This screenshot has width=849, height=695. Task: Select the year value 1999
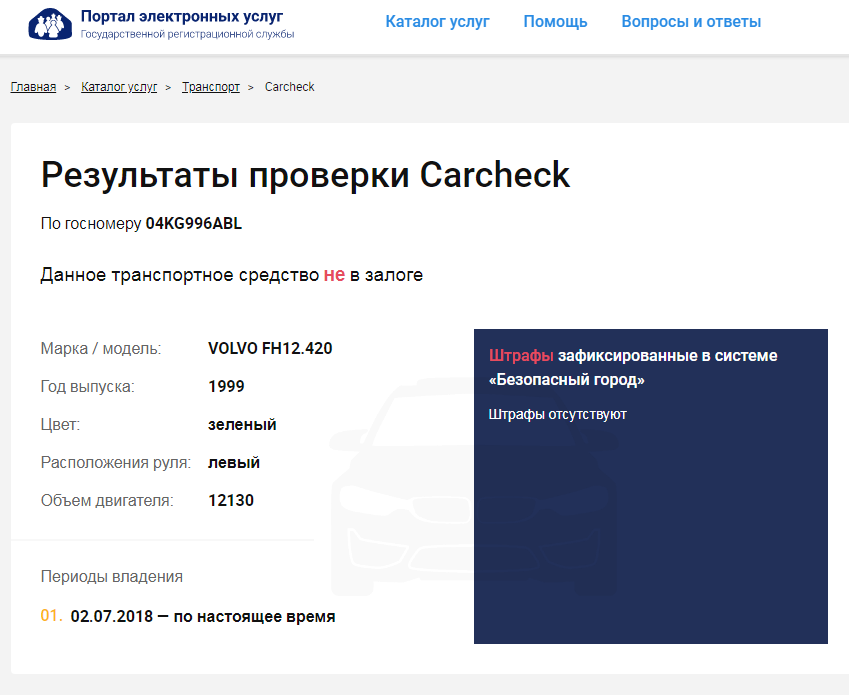click(x=226, y=386)
